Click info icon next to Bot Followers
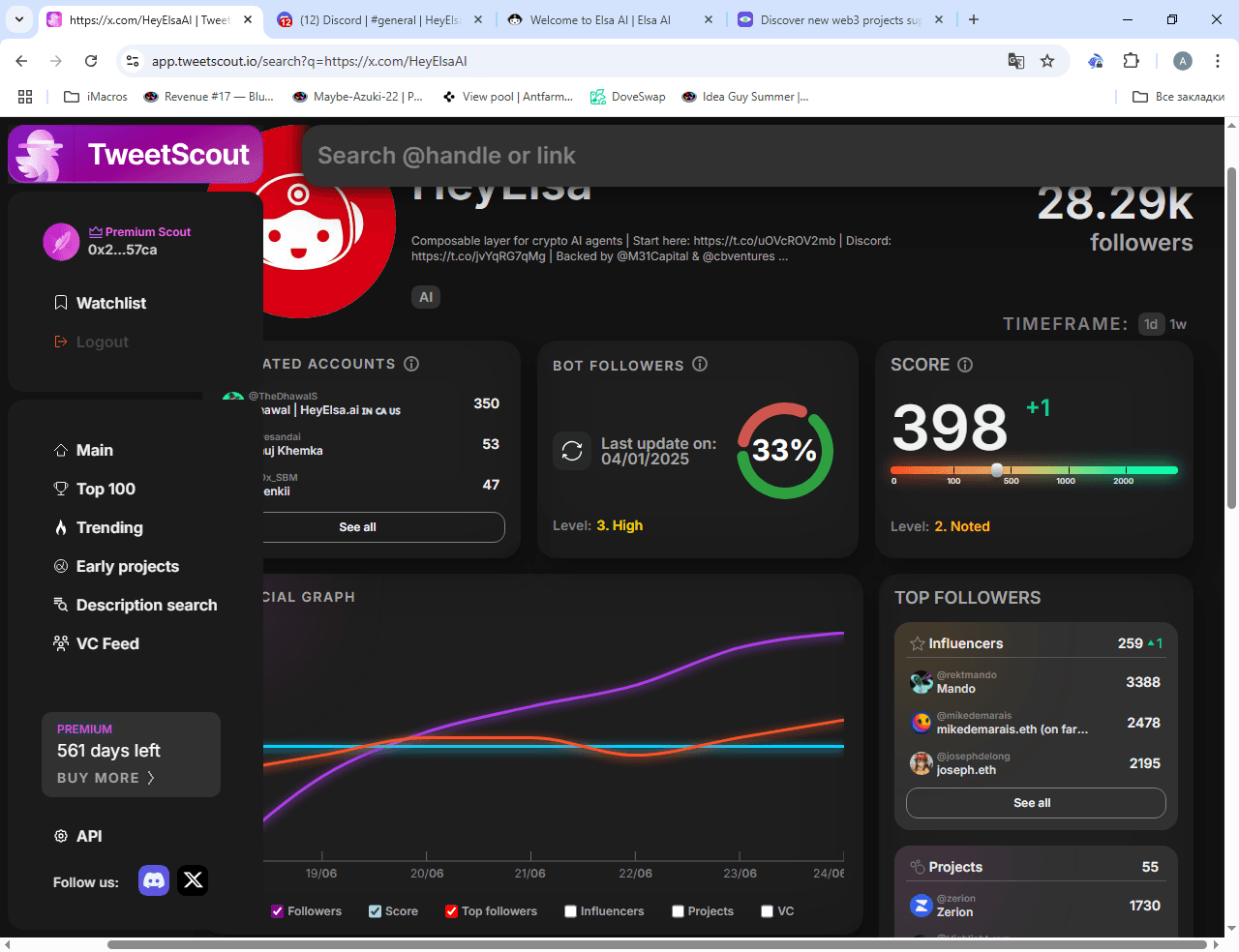Image resolution: width=1239 pixels, height=952 pixels. pyautogui.click(x=700, y=364)
